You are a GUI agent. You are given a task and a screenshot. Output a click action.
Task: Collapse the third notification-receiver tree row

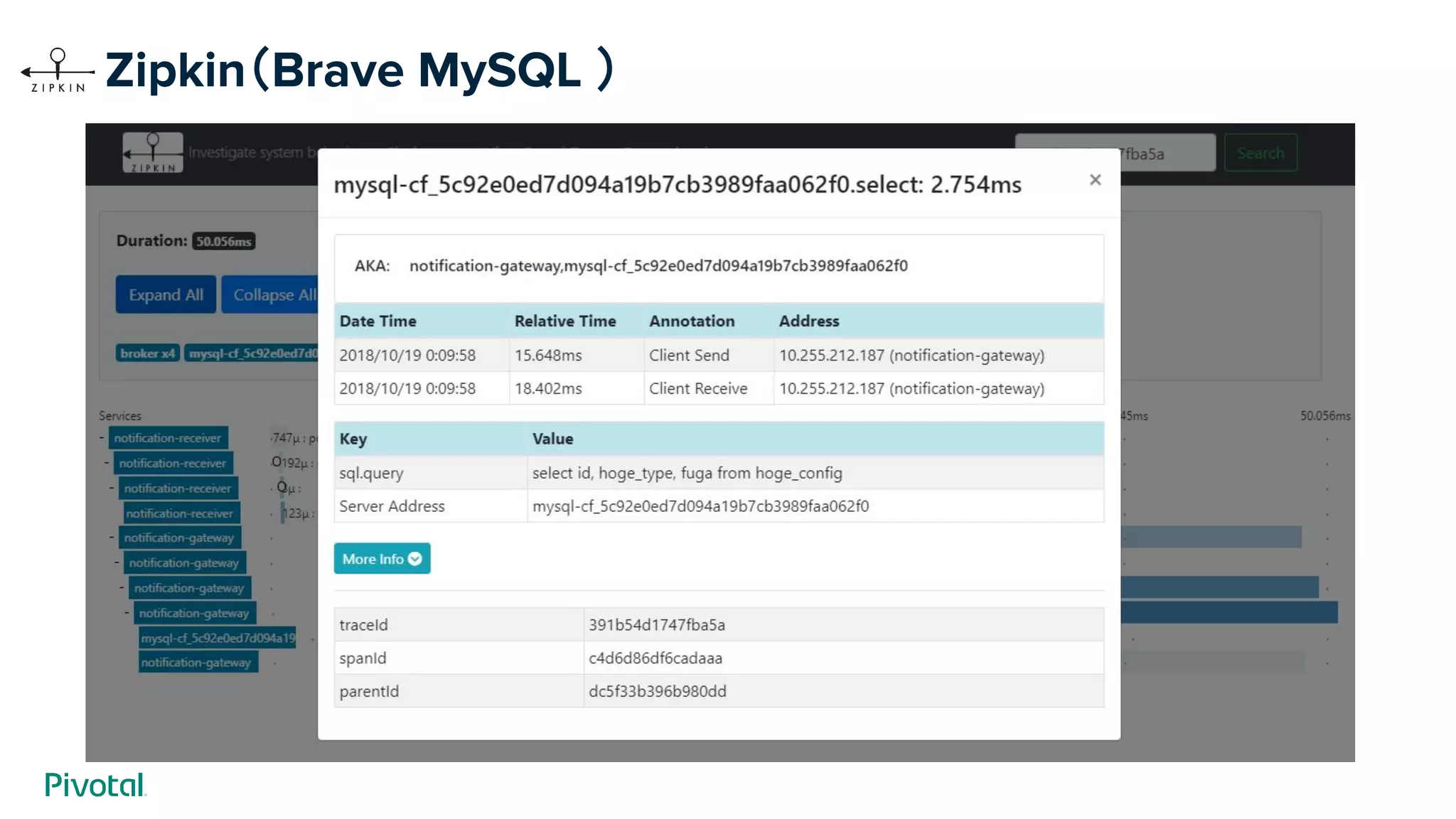pyautogui.click(x=112, y=488)
